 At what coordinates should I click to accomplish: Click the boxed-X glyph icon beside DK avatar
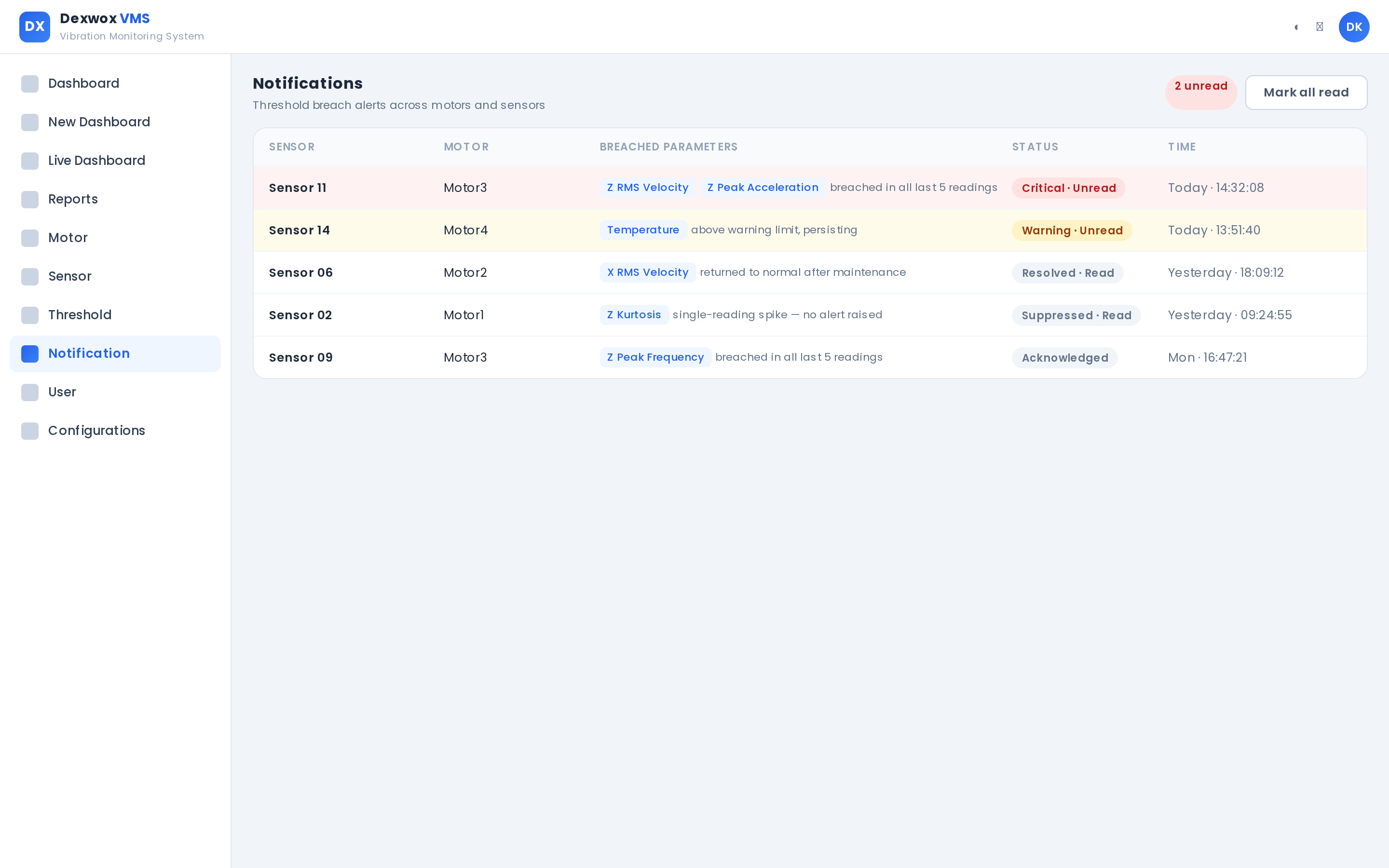point(1320,27)
